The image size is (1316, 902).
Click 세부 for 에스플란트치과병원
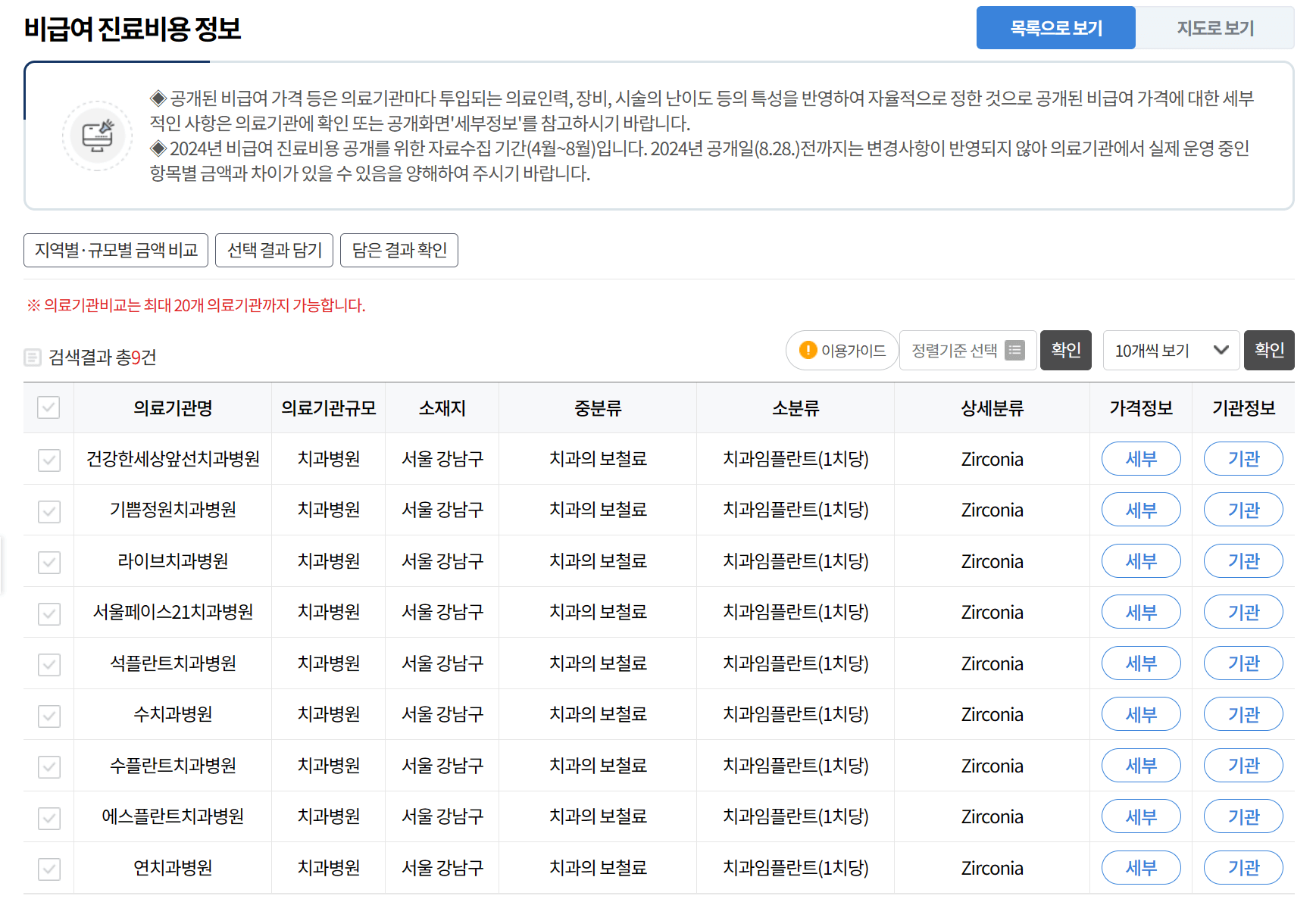click(1141, 816)
